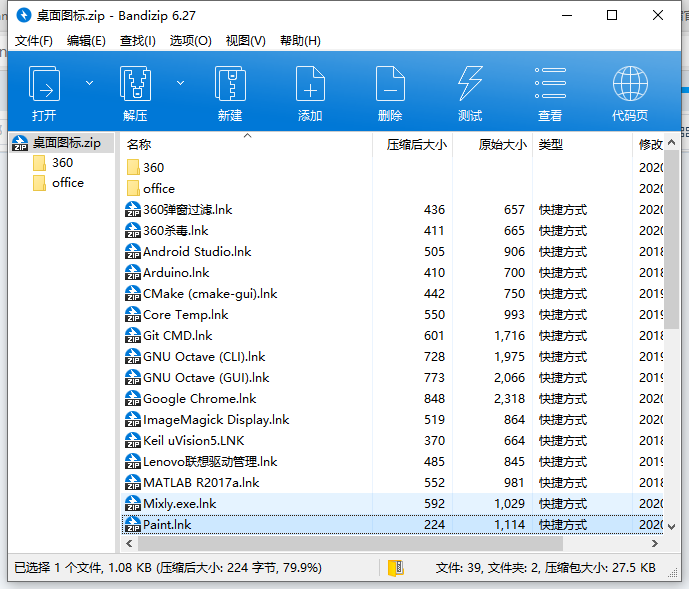
Task: Click the icon of GNU Octave (CLI).lnk
Action: point(133,356)
